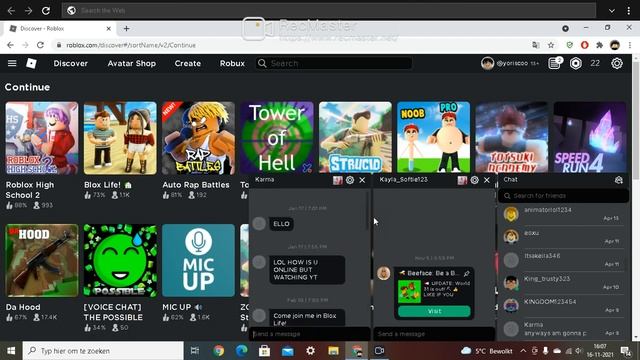Open chat settings gear in Karma chat
The height and width of the screenshot is (360, 640).
click(x=350, y=180)
